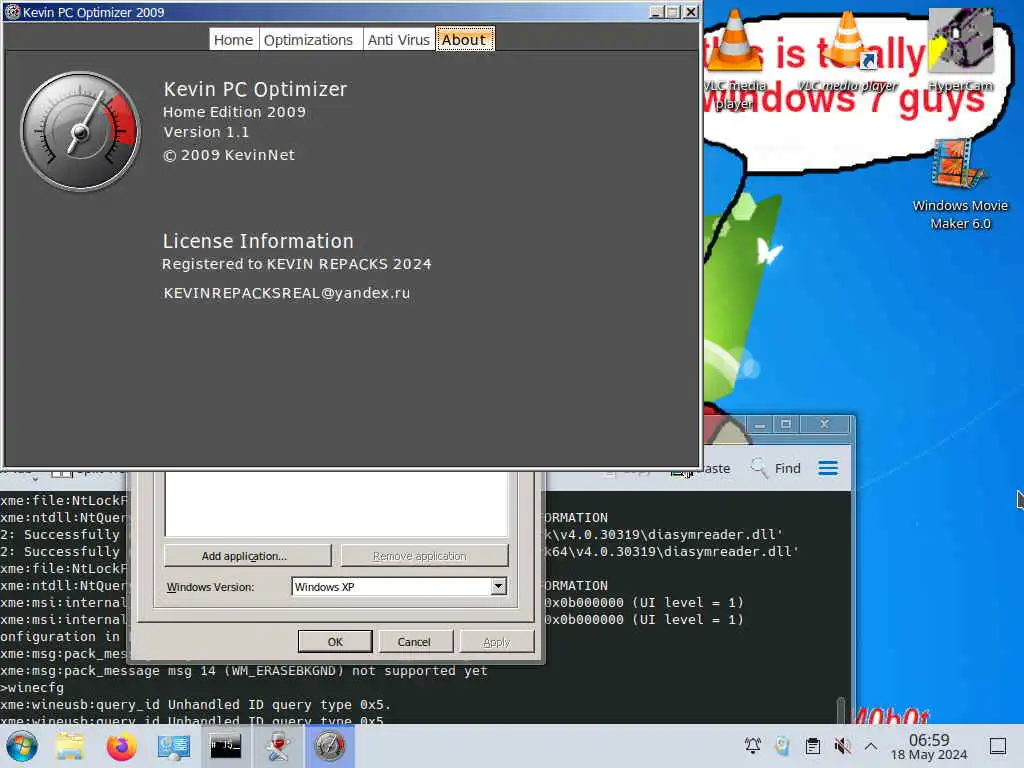
Task: Switch to the Home tab
Action: click(x=233, y=40)
